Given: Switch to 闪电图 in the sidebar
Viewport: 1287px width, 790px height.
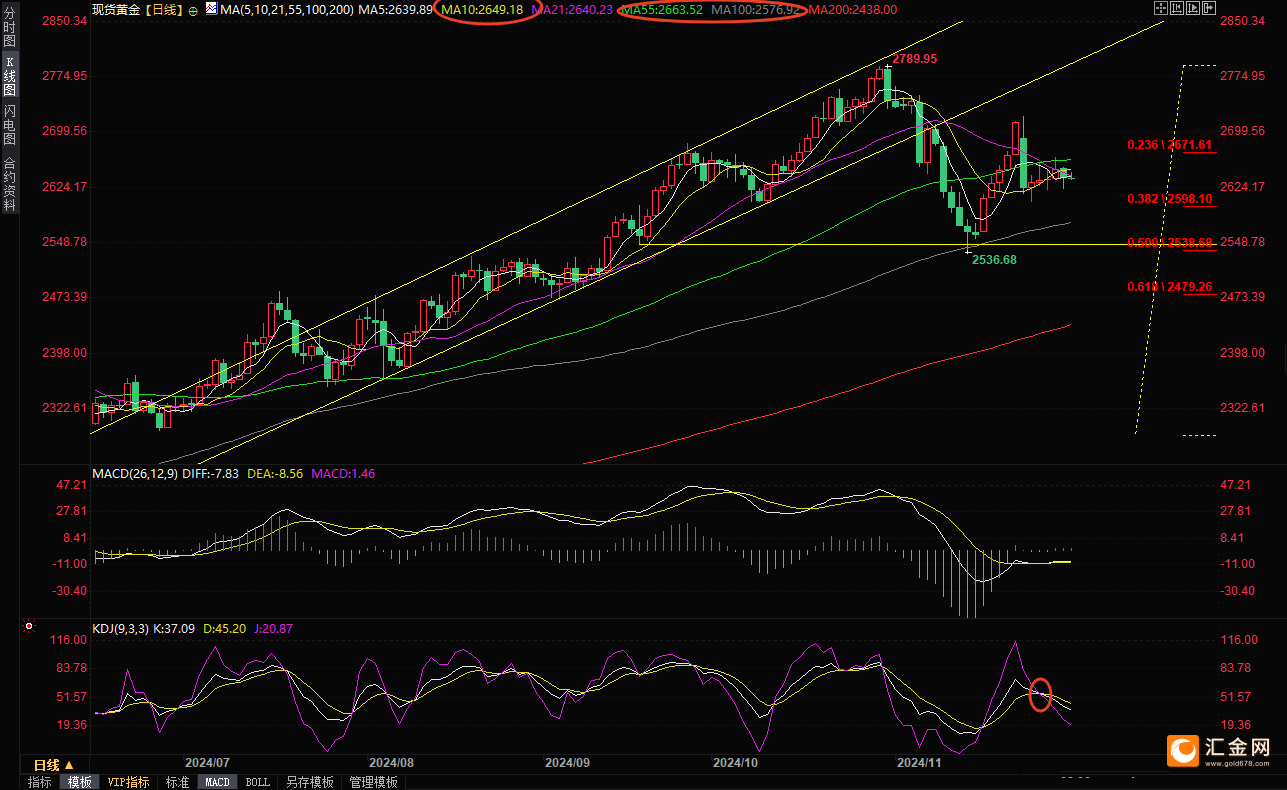Looking at the screenshot, I should click(x=10, y=124).
